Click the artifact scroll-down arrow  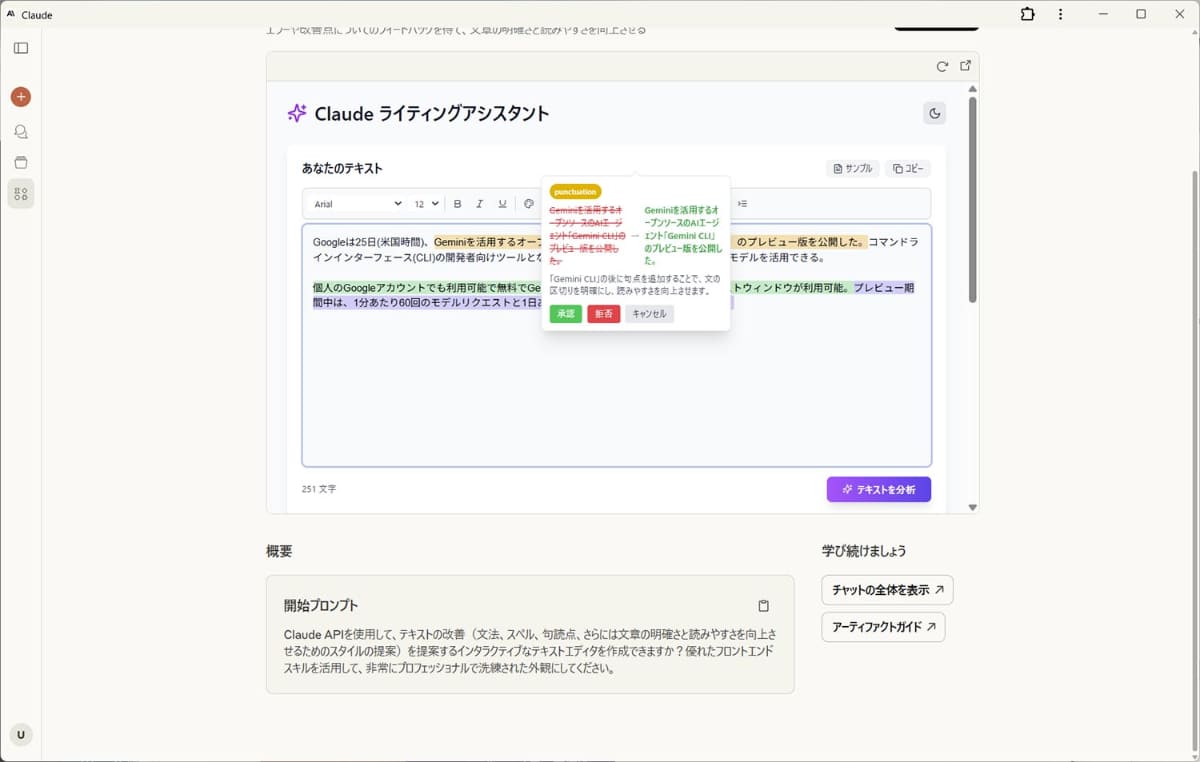(973, 507)
